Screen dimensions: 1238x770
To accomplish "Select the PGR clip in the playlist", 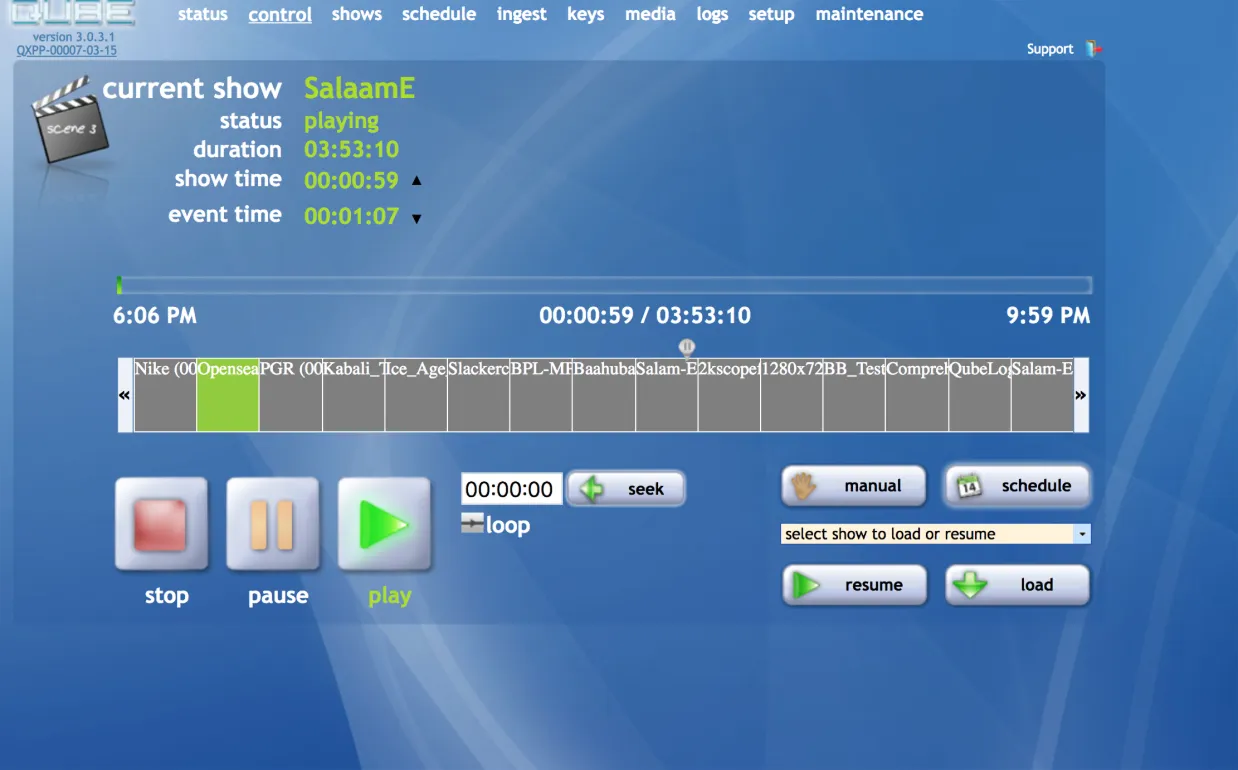I will click(x=291, y=395).
